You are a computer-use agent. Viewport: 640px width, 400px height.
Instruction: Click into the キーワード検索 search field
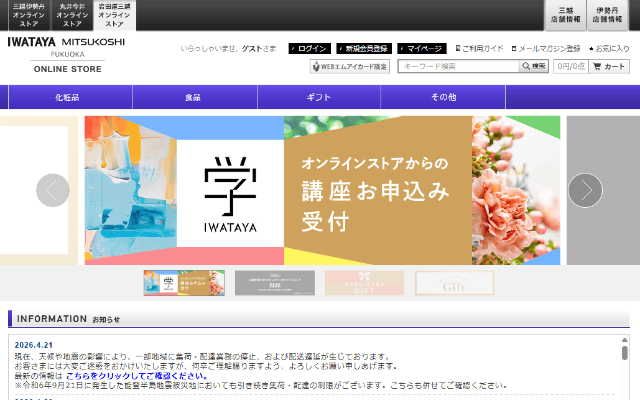click(x=459, y=66)
